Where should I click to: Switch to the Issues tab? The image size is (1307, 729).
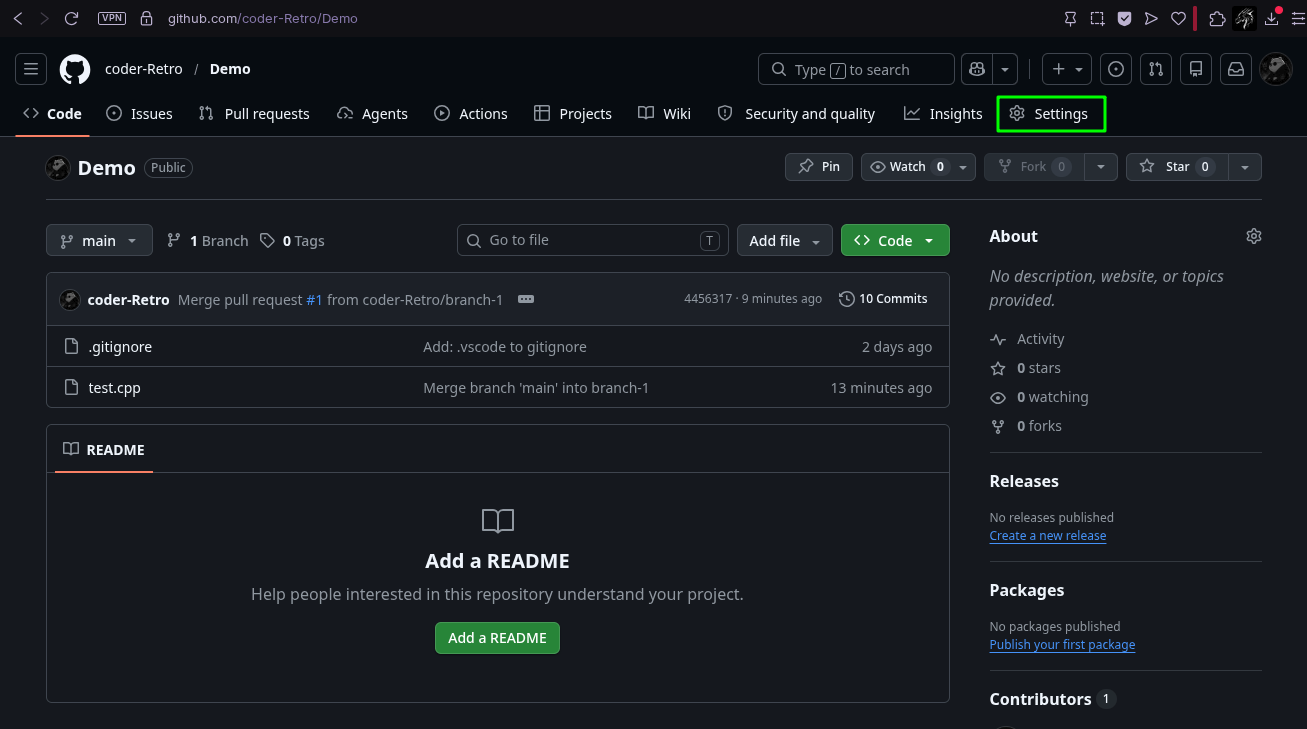pyautogui.click(x=140, y=114)
